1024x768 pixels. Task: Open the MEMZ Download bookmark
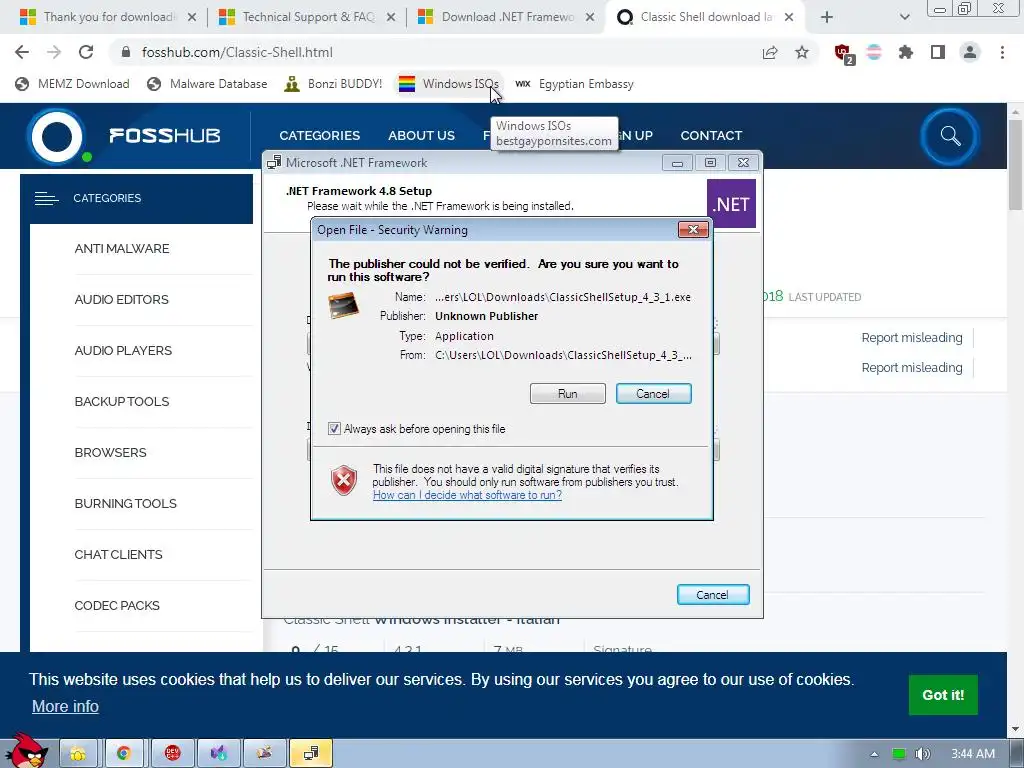point(72,84)
